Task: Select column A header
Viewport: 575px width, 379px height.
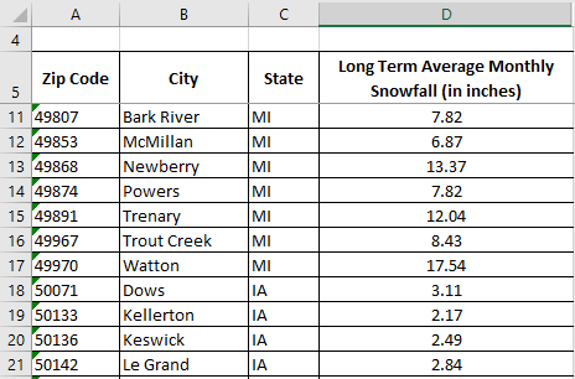Action: pos(76,14)
